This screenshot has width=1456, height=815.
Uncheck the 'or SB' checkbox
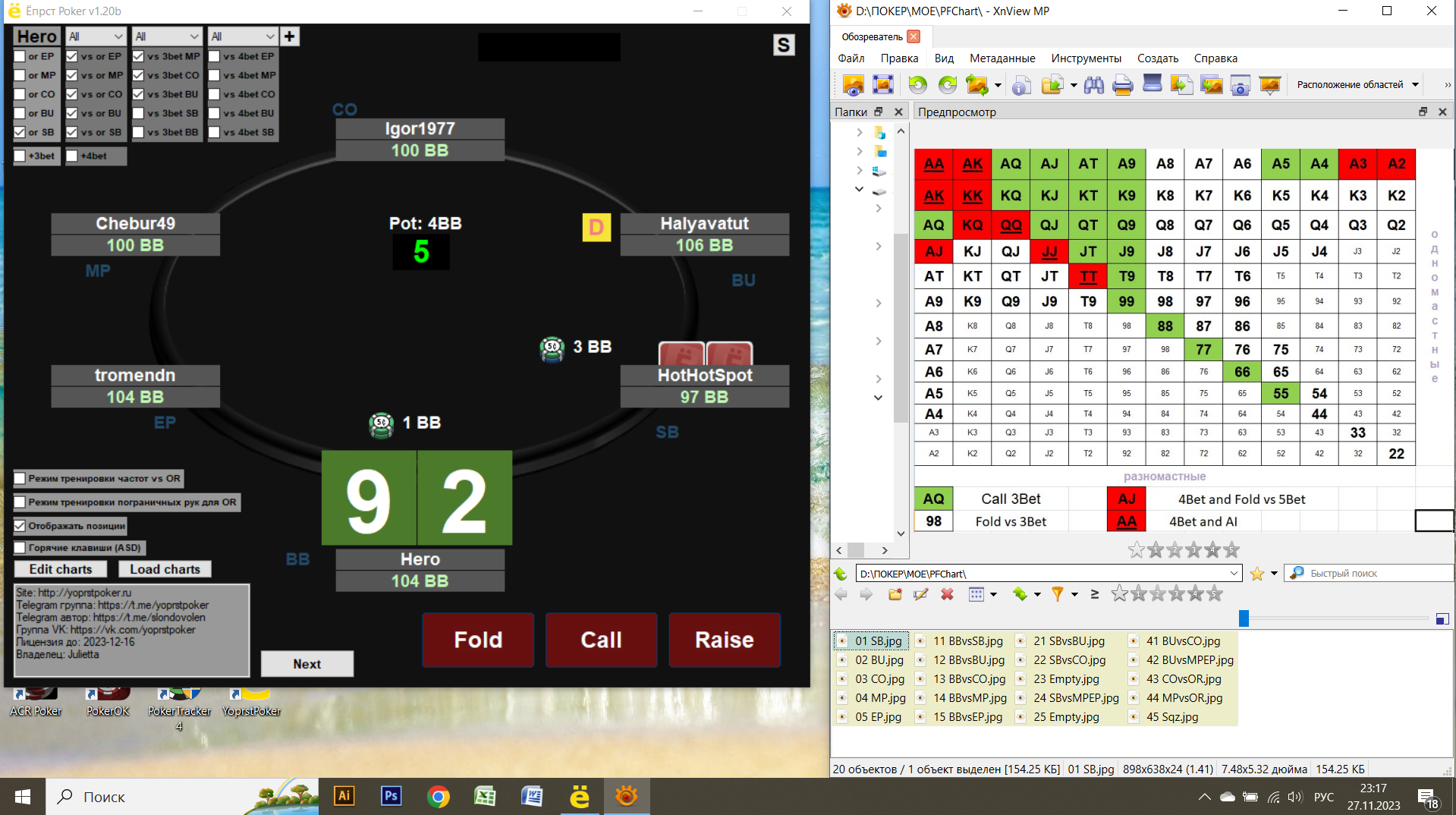coord(20,132)
